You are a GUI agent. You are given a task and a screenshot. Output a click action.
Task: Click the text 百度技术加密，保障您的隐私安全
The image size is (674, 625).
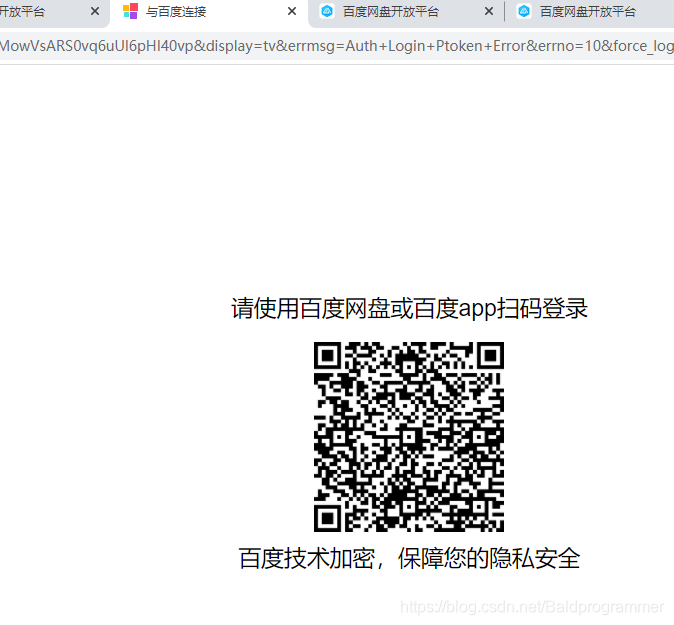pyautogui.click(x=409, y=558)
